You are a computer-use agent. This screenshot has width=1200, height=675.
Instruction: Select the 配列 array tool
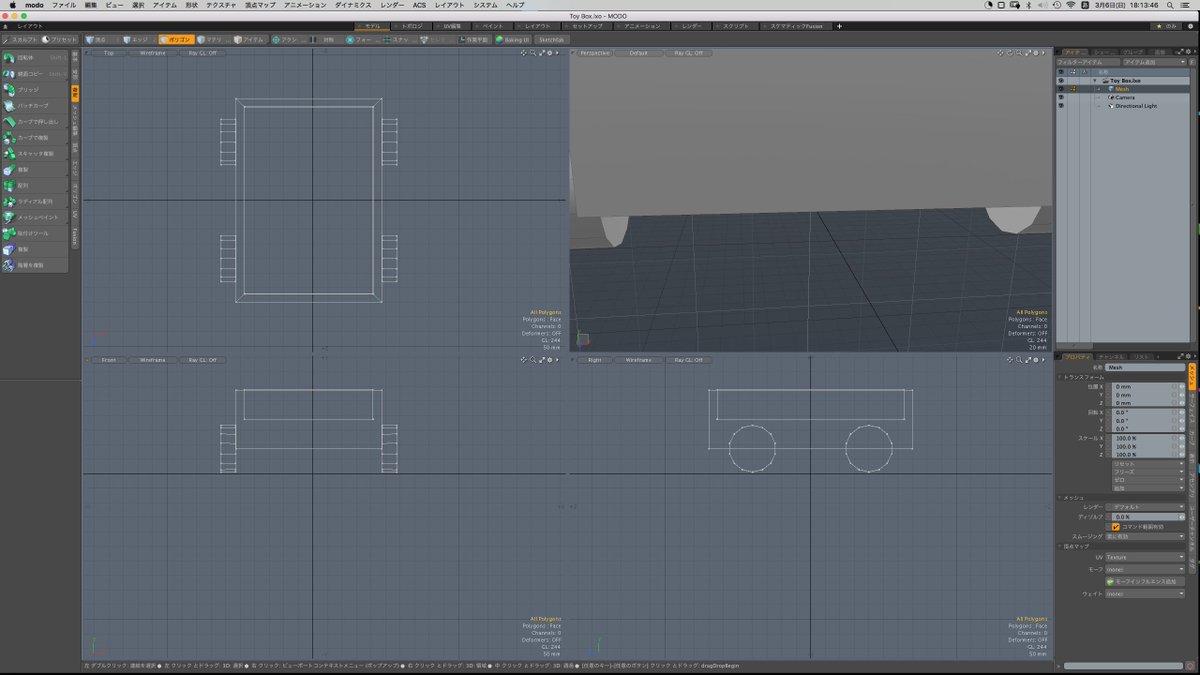point(36,185)
